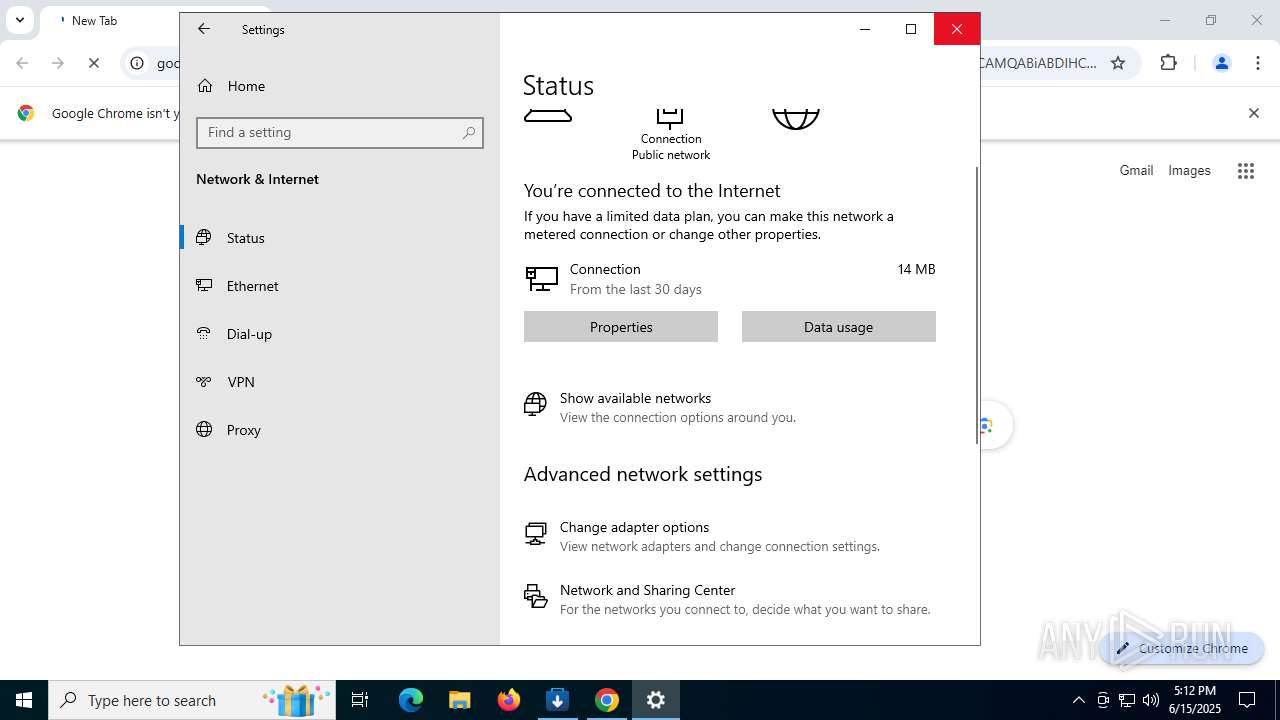Switch to Chrome in taskbar

(x=607, y=700)
